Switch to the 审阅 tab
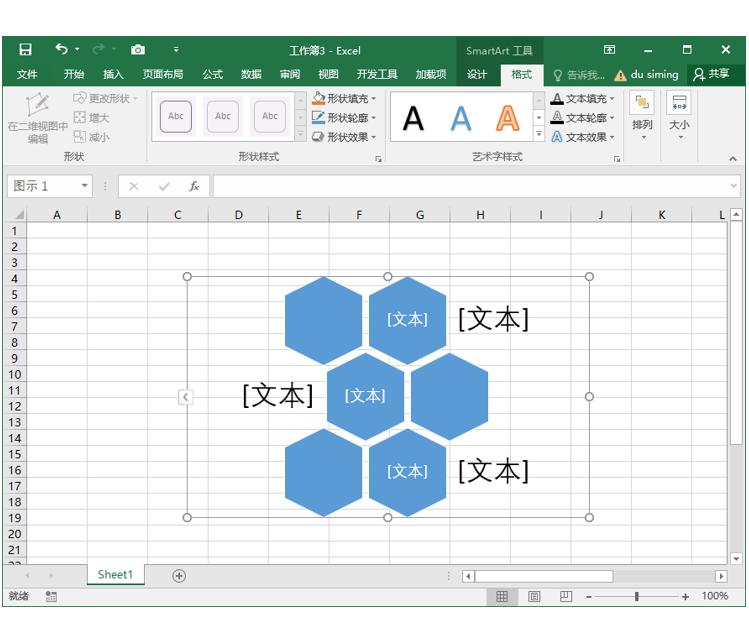Image resolution: width=749 pixels, height=639 pixels. pyautogui.click(x=290, y=74)
